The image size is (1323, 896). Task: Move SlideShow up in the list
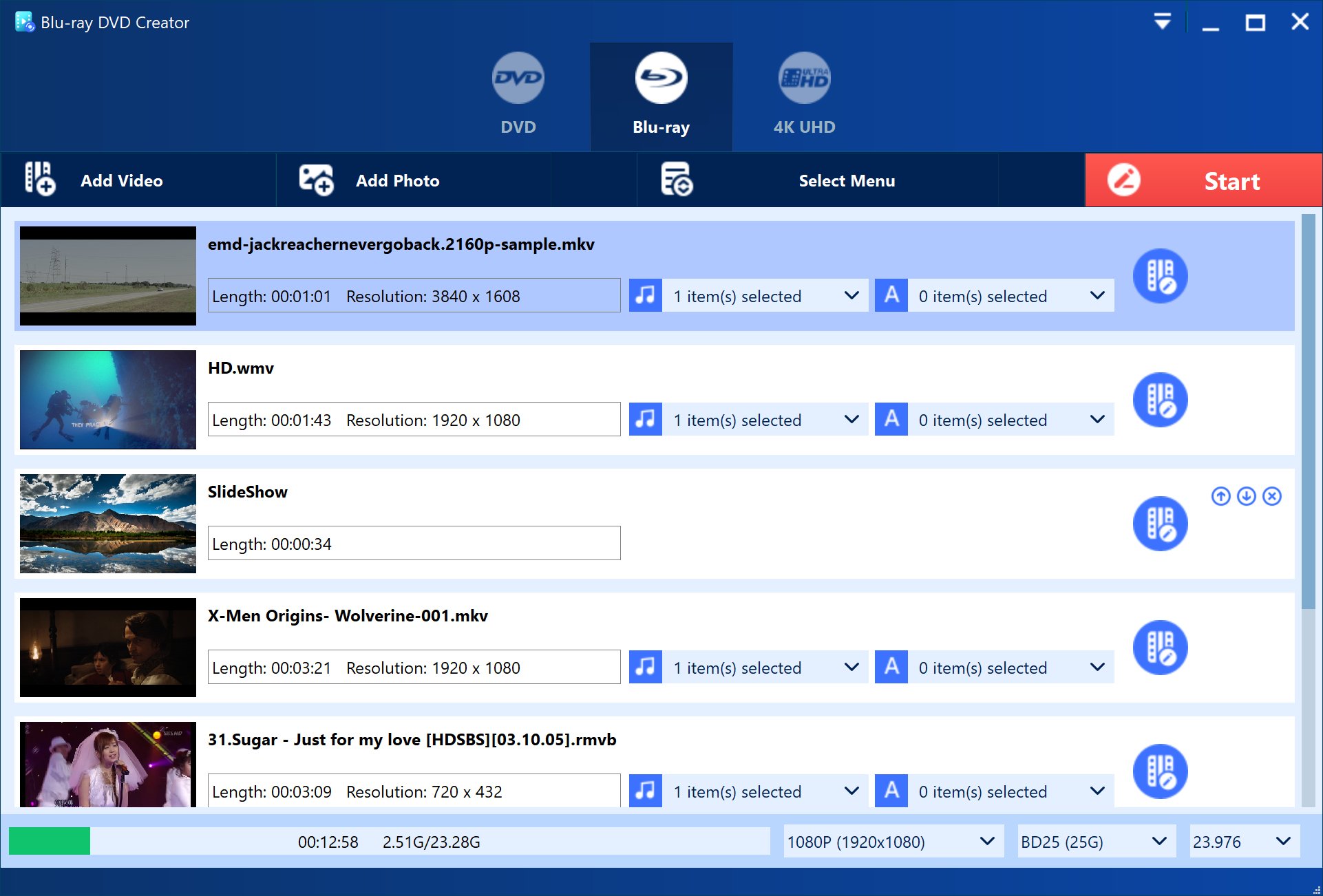coord(1220,496)
